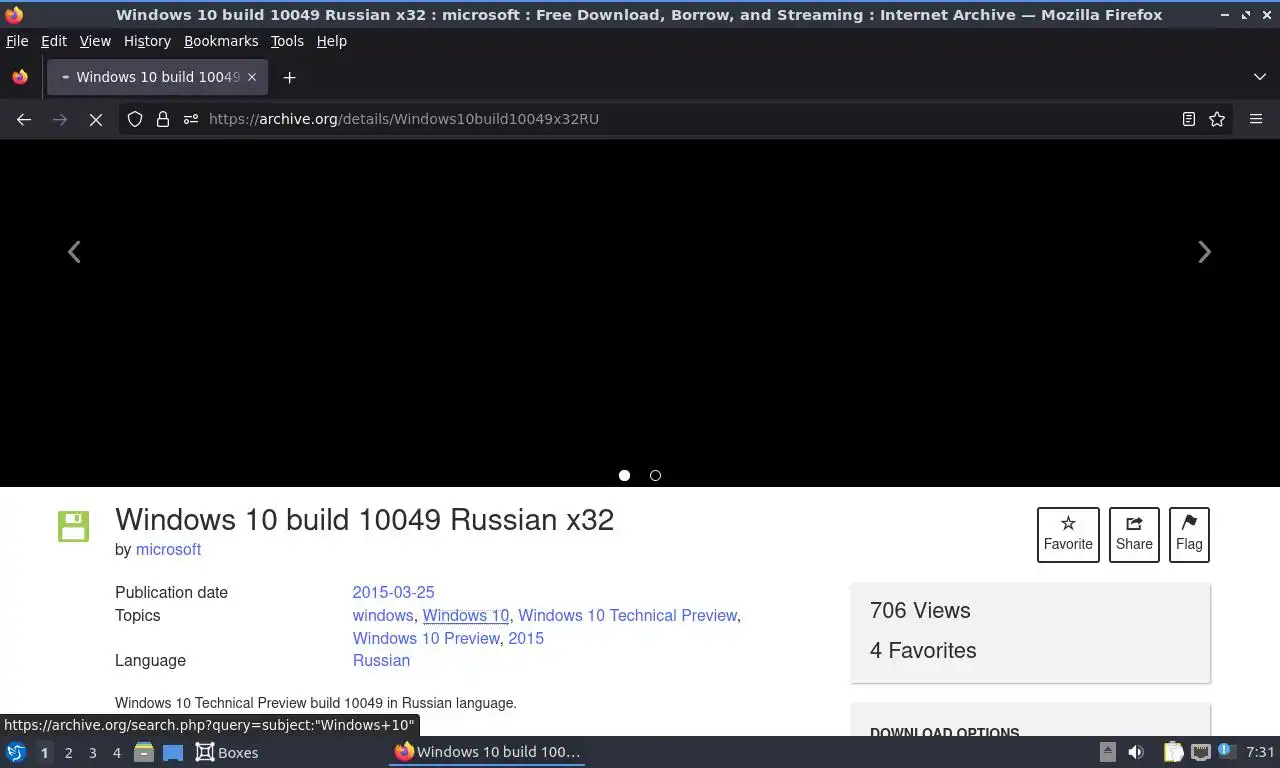Flag this archive item

pos(1189,535)
